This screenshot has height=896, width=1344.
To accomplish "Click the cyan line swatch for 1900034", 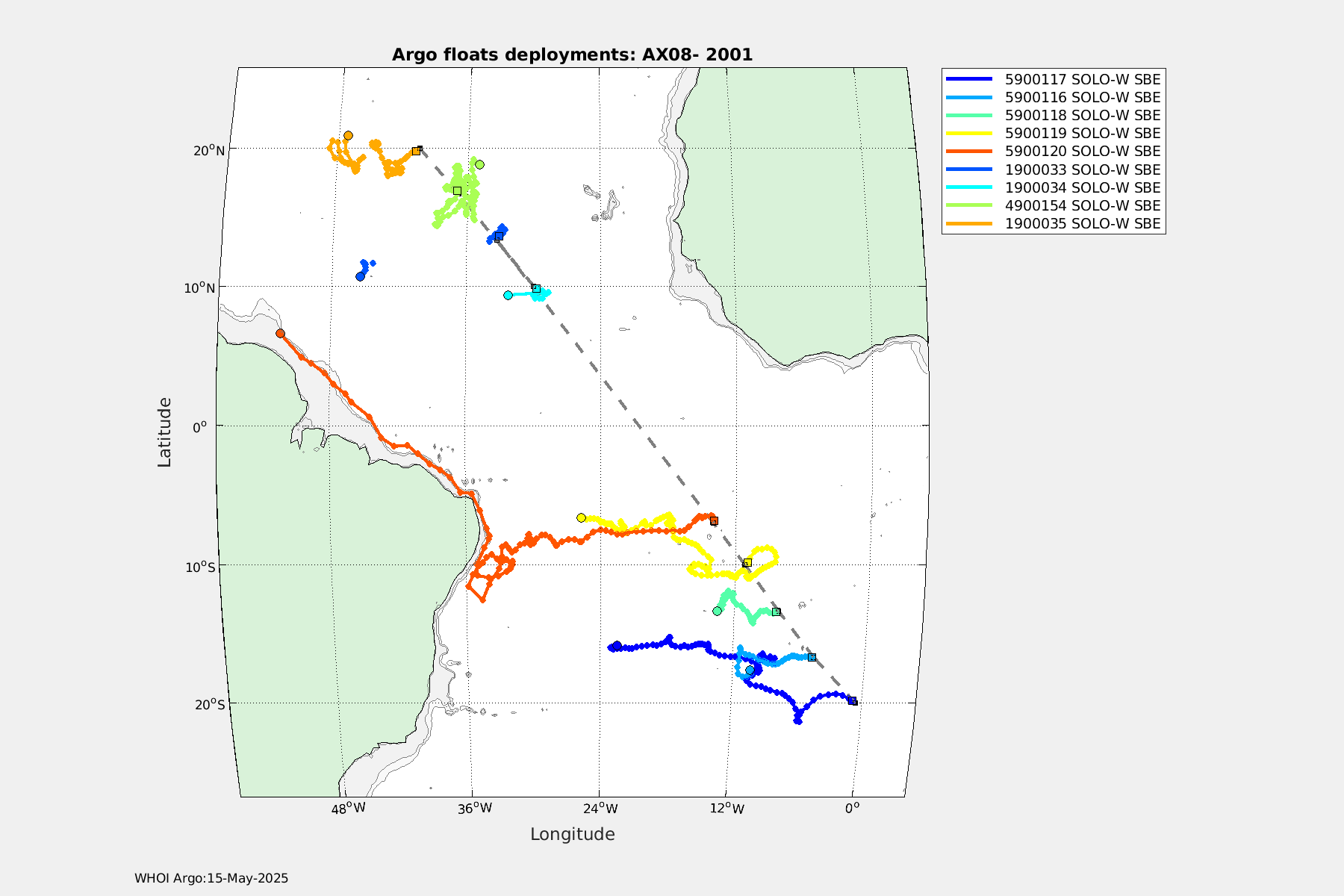I will pyautogui.click(x=969, y=187).
